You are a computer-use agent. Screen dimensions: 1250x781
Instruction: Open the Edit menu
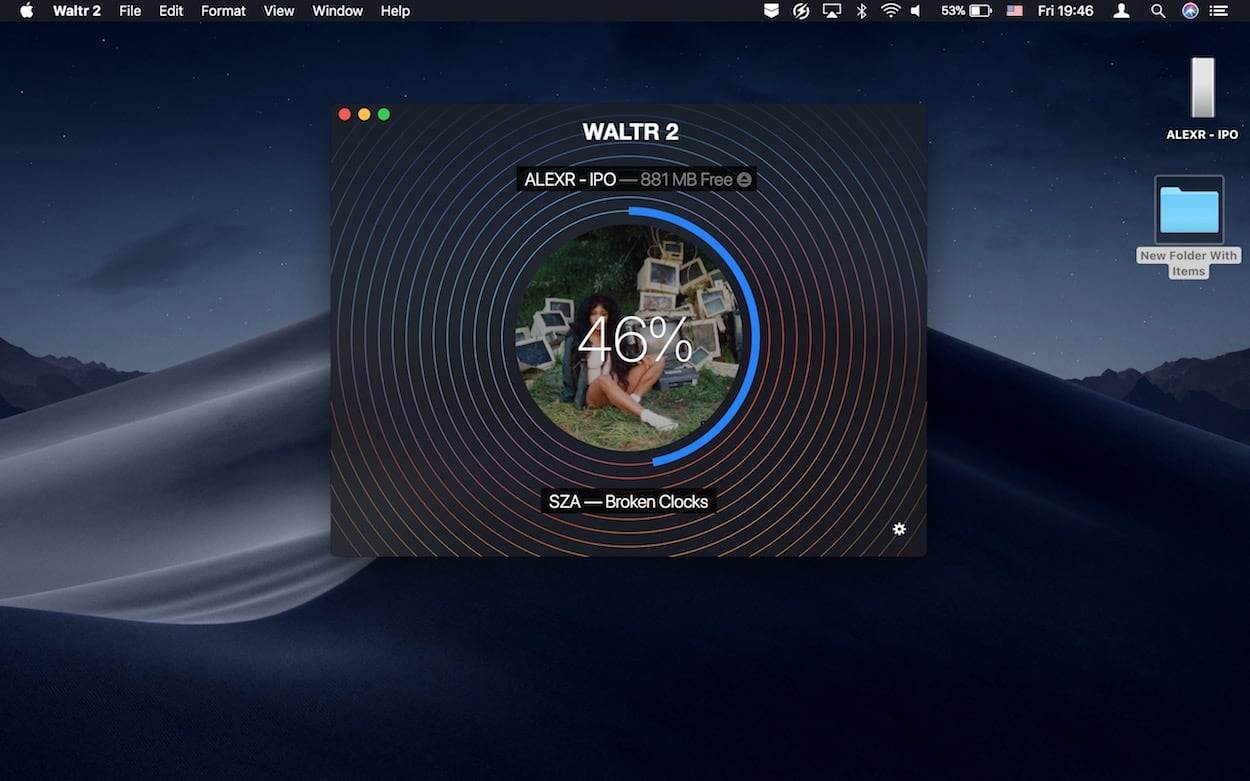tap(171, 11)
